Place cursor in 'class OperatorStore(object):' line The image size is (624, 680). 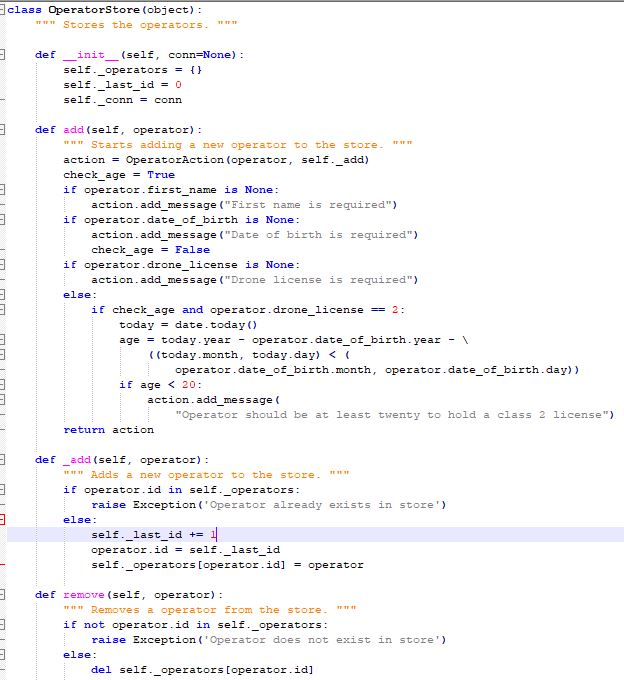[x=105, y=10]
